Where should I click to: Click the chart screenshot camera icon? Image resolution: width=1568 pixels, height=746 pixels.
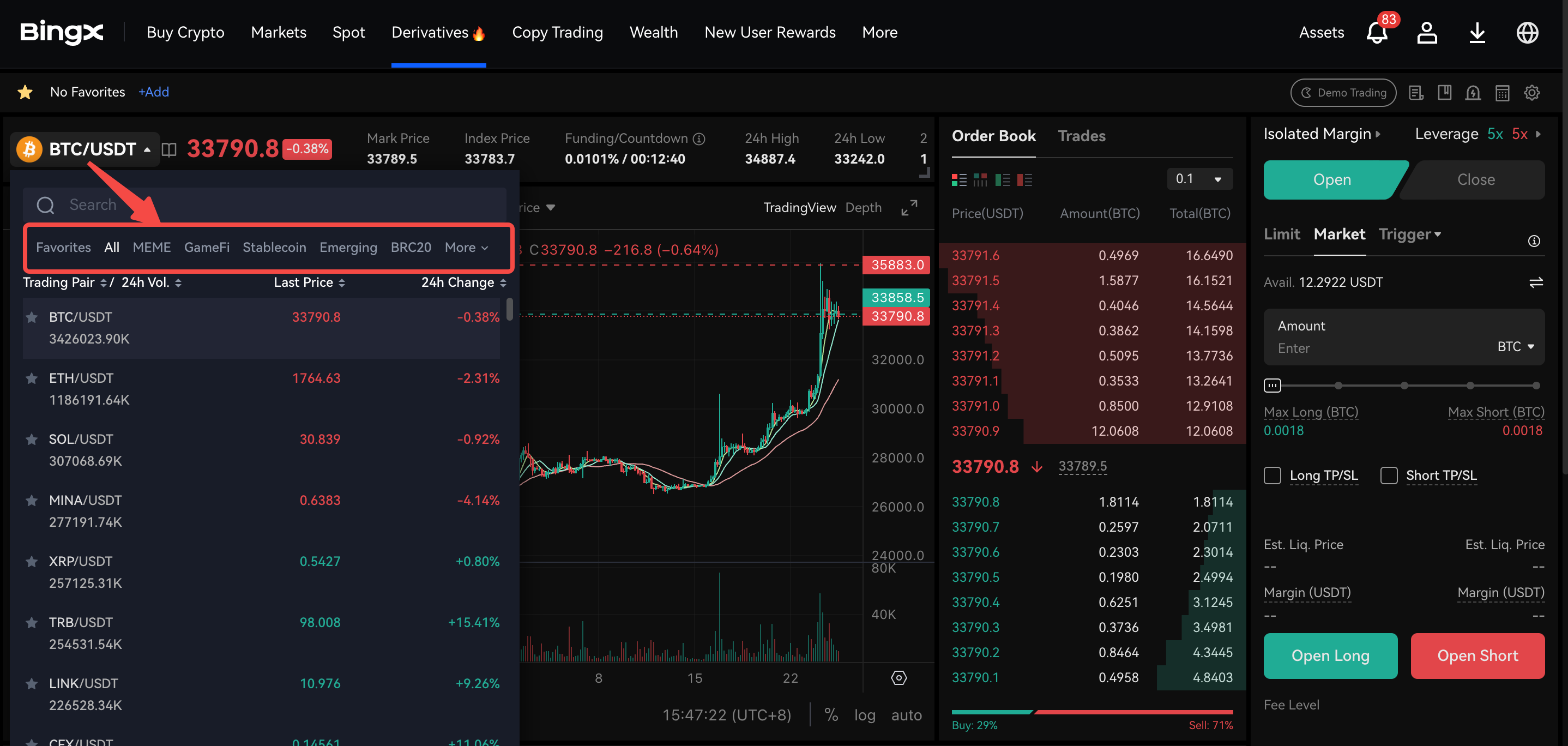click(898, 678)
